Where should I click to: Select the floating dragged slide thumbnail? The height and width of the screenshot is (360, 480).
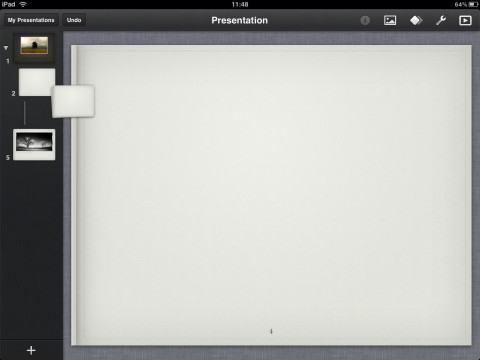pyautogui.click(x=73, y=101)
